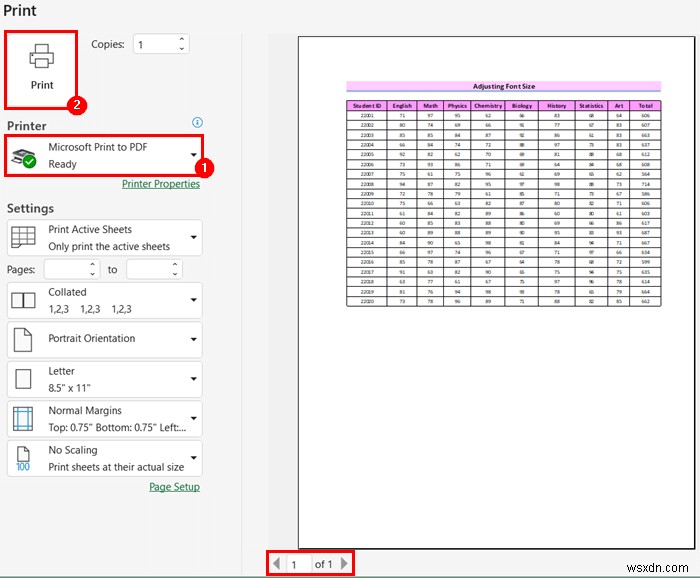Open the No Scaling dropdown
Screen dimensions: 700x578
[x=104, y=458]
